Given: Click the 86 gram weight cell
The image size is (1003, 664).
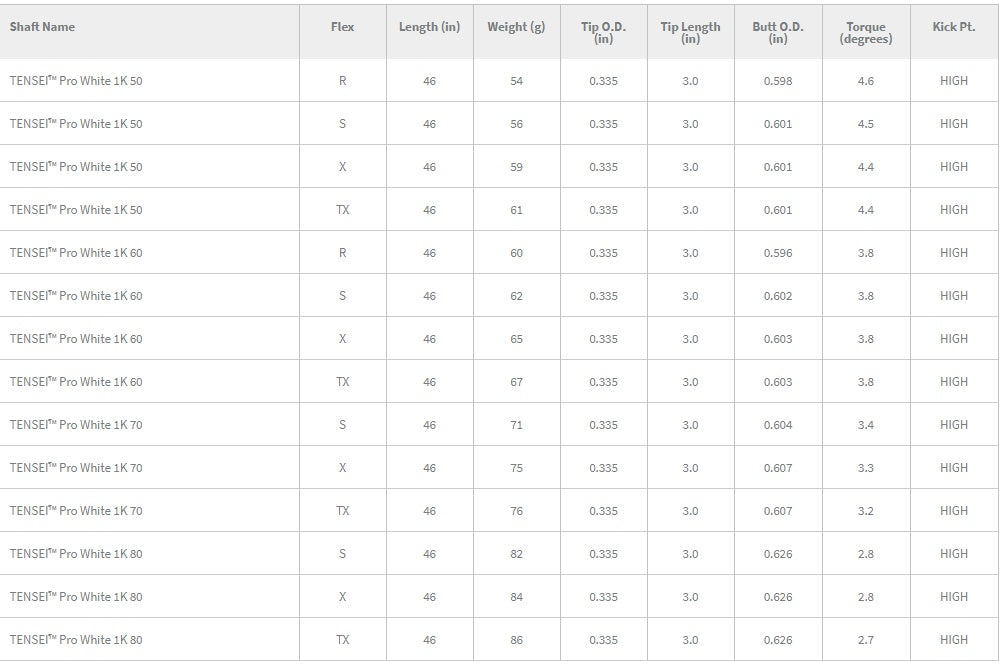Looking at the screenshot, I should (x=516, y=640).
